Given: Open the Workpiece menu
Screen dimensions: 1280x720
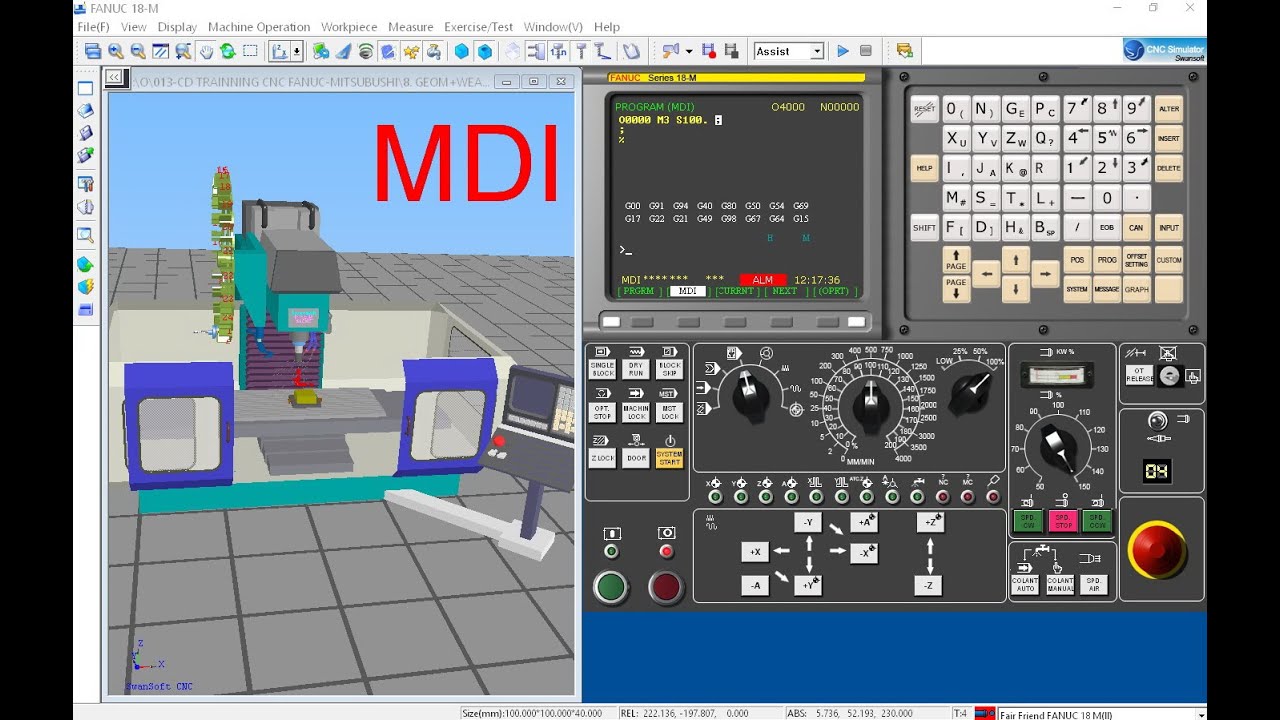Looking at the screenshot, I should pos(349,27).
